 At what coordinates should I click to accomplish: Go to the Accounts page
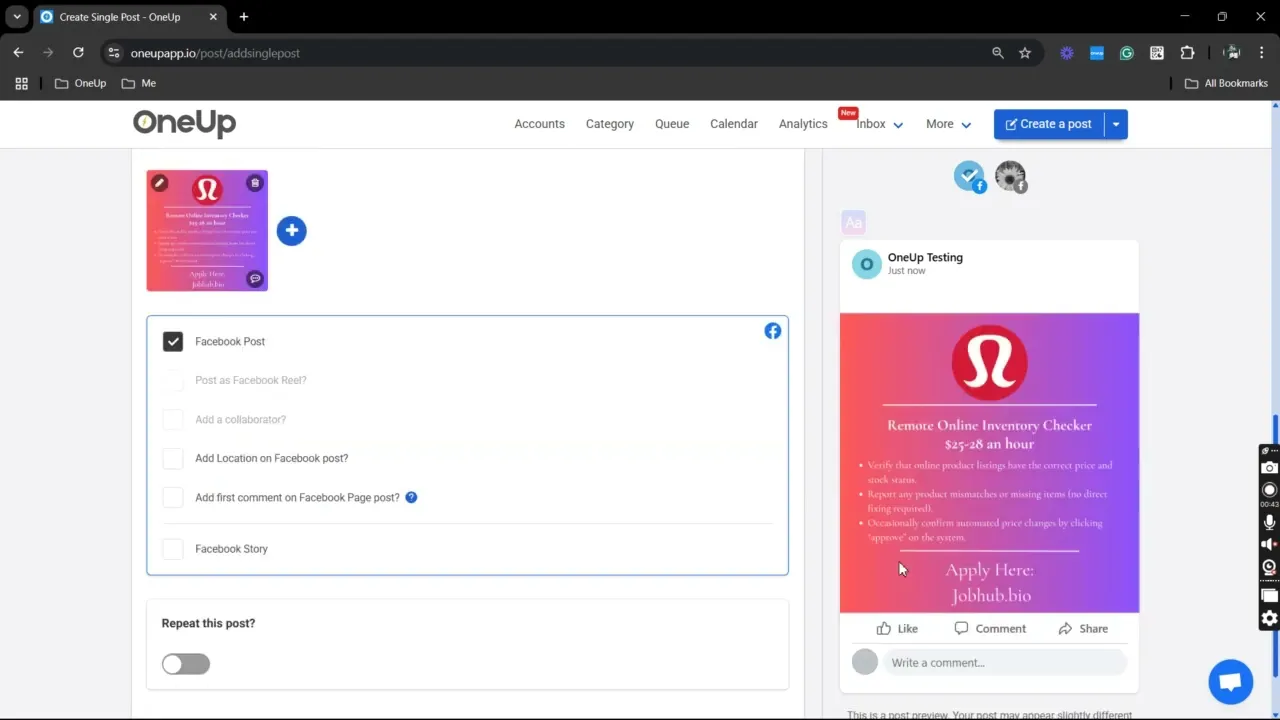(x=539, y=124)
